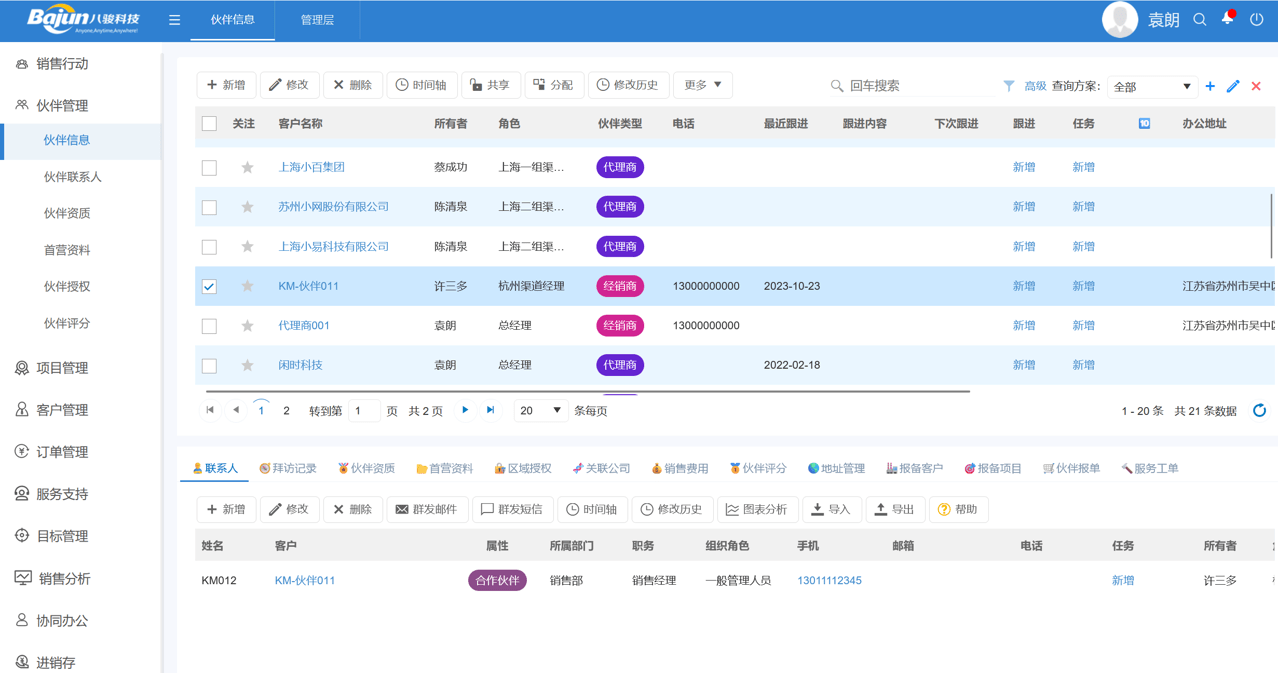
Task: Click the blue plus icon to add query plan
Action: [1209, 87]
